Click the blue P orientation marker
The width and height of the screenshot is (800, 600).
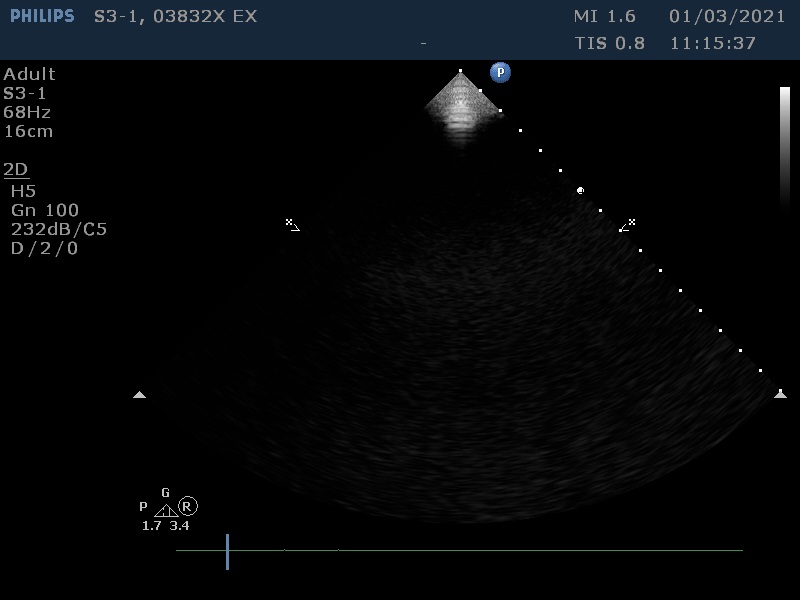[500, 72]
